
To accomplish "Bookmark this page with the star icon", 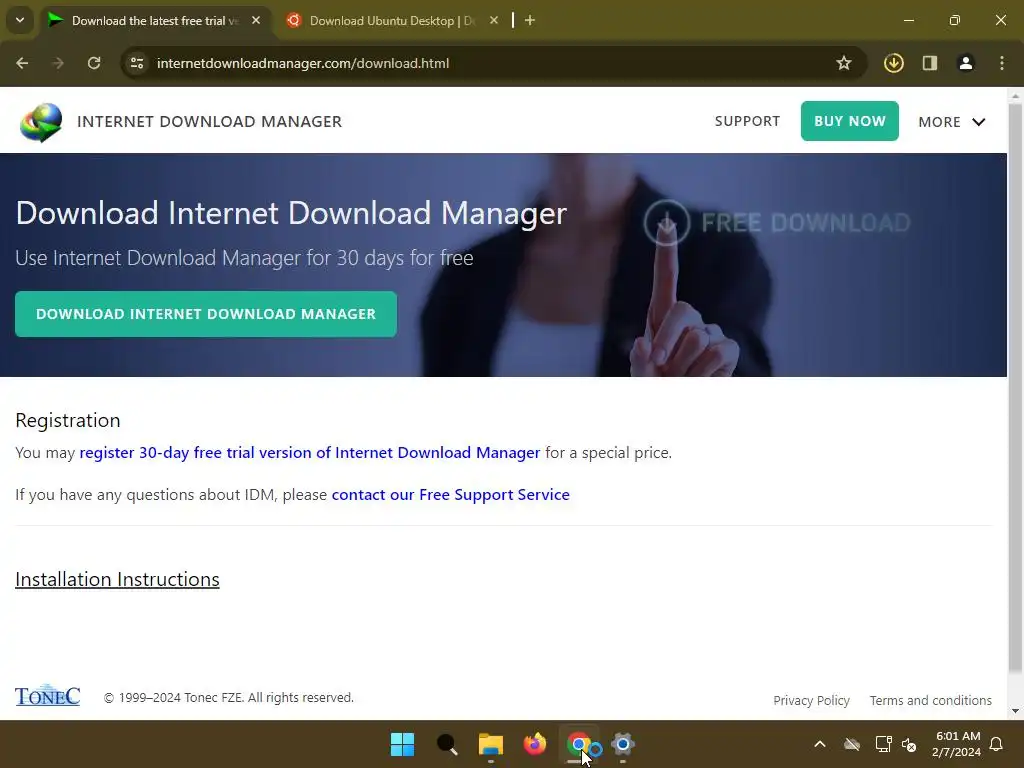I will click(x=844, y=63).
